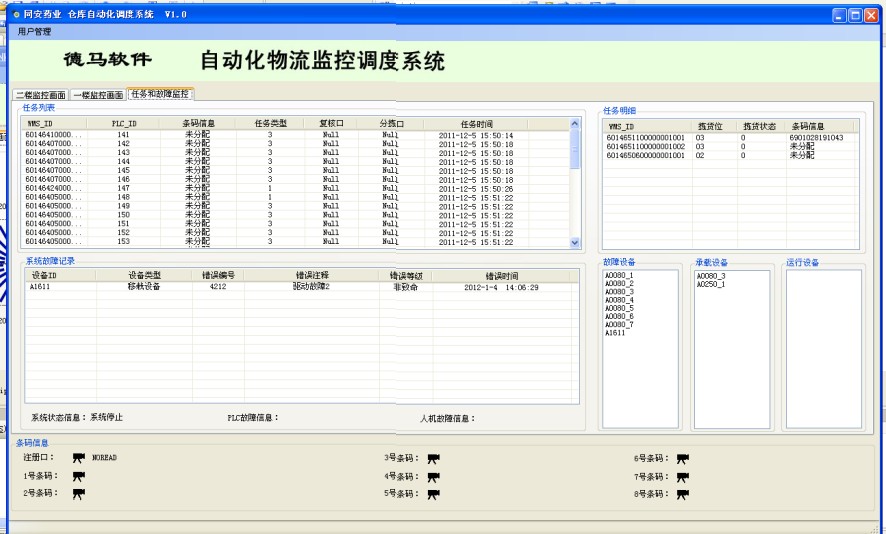Select A0080_3 in the 故障设备 list

pos(619,292)
